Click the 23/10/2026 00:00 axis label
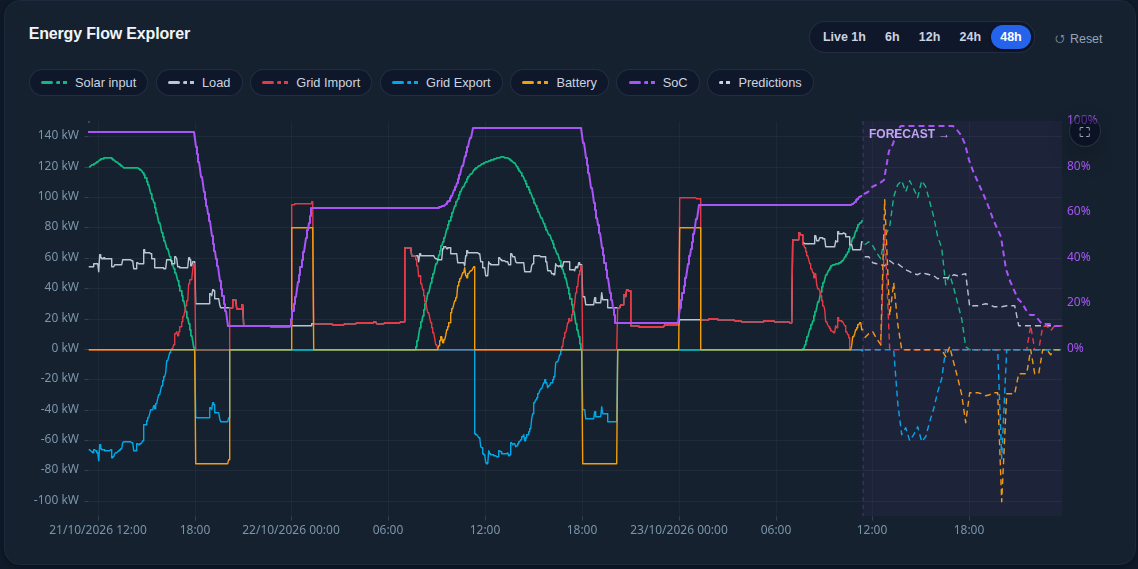 tap(679, 531)
